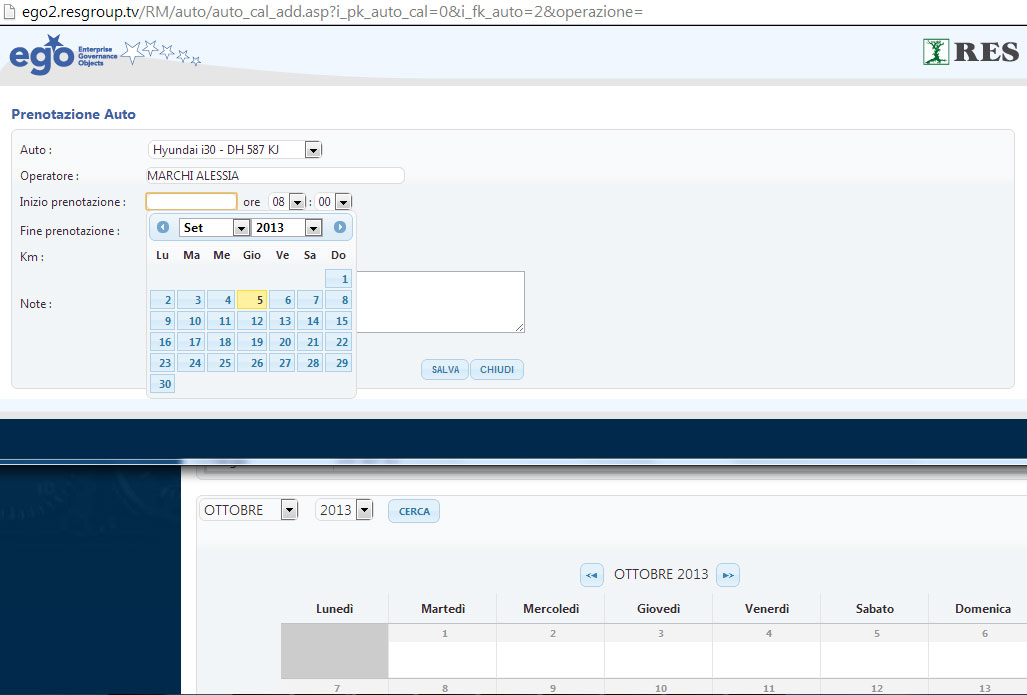
Task: Click the page document icon in address bar
Action: tap(9, 11)
